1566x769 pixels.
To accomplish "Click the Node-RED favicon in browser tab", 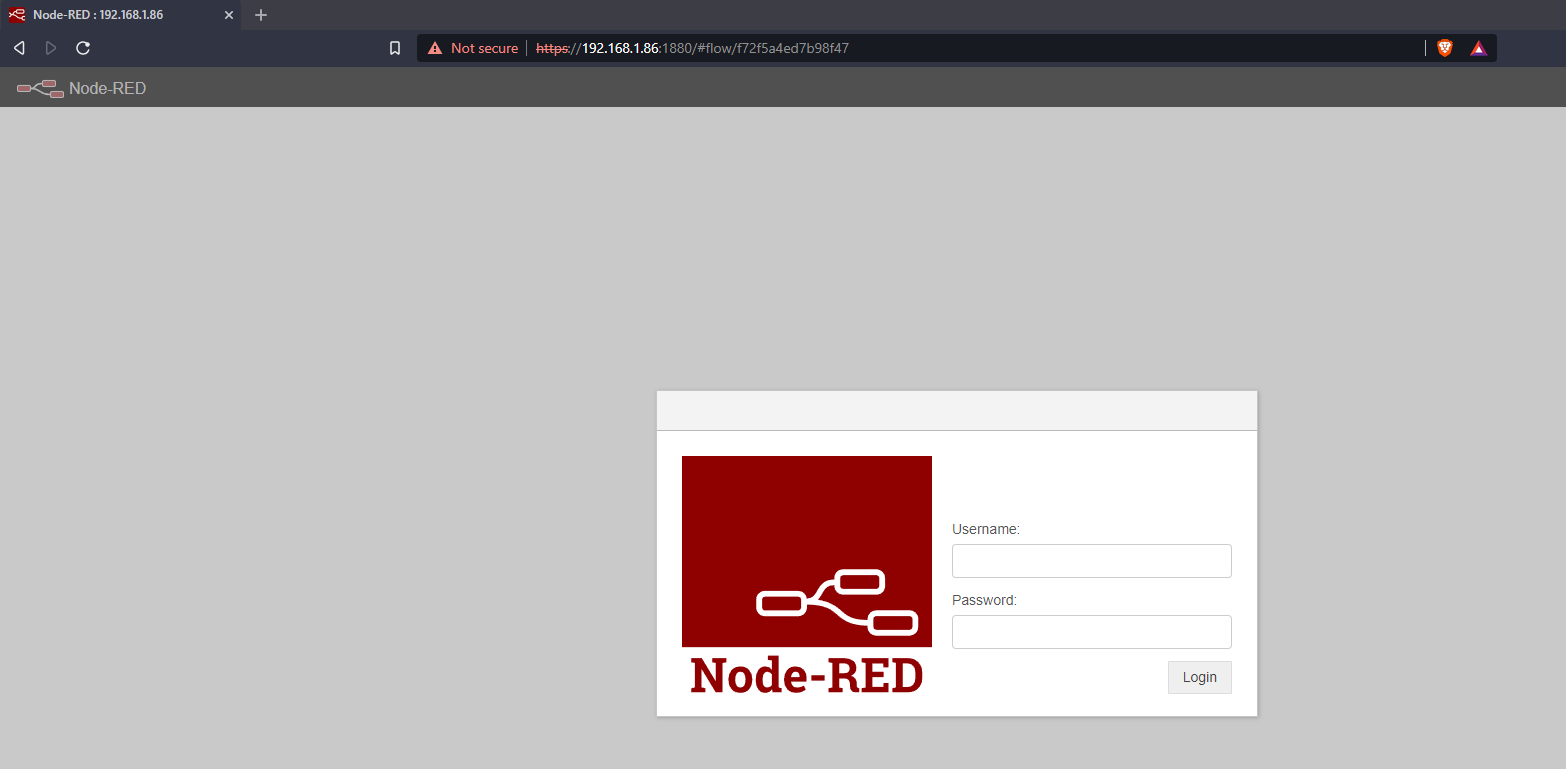I will [17, 15].
